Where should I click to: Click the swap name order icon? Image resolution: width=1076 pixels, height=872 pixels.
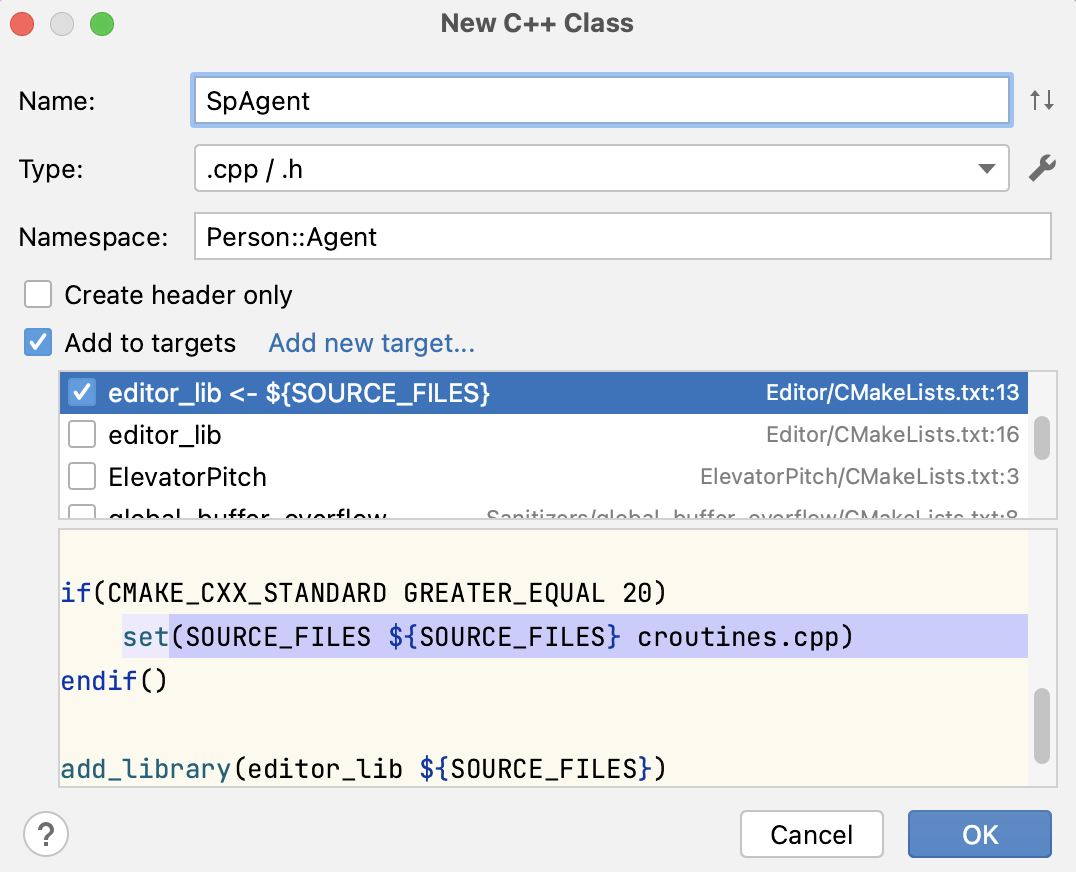pos(1043,100)
